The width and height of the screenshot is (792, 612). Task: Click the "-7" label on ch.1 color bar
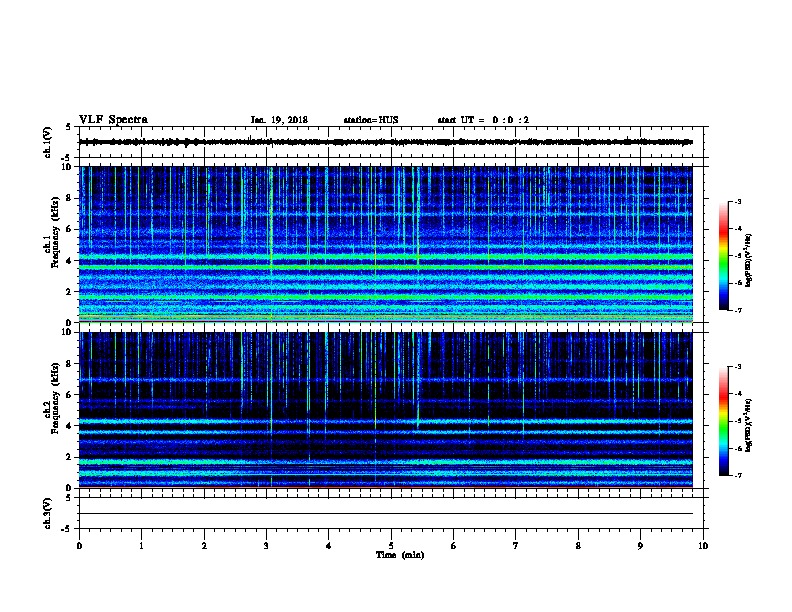tap(737, 310)
